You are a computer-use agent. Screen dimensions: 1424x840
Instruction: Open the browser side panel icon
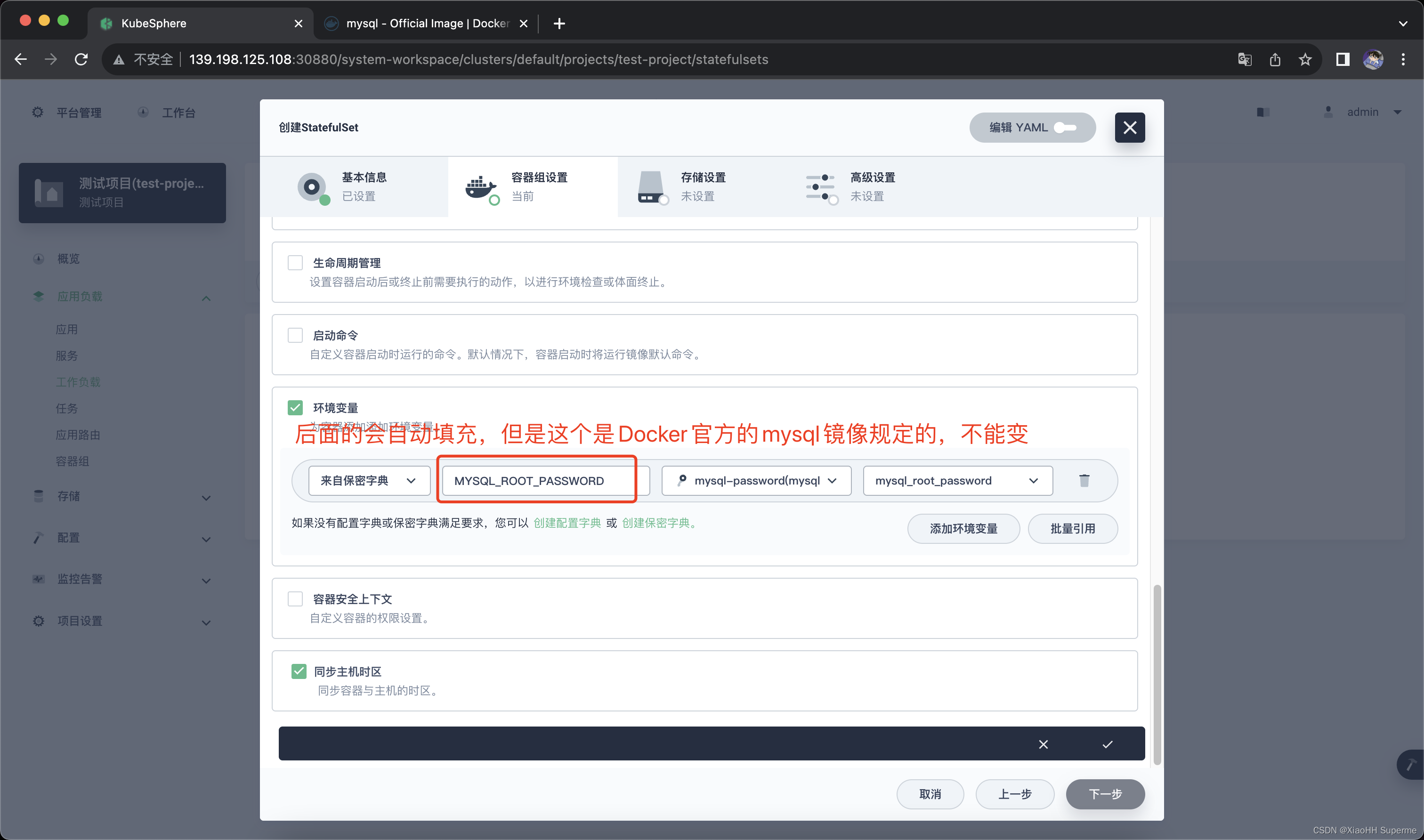tap(1343, 59)
